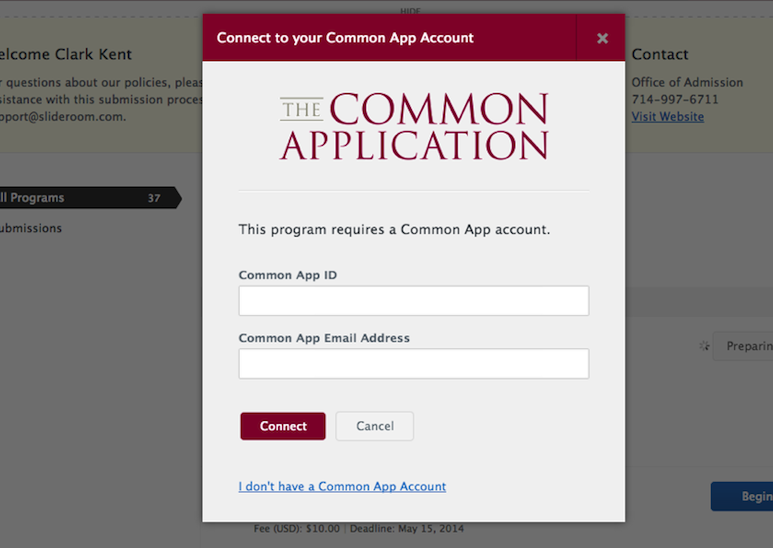Click the Common App Email Address label
This screenshot has width=773, height=548.
coord(324,338)
